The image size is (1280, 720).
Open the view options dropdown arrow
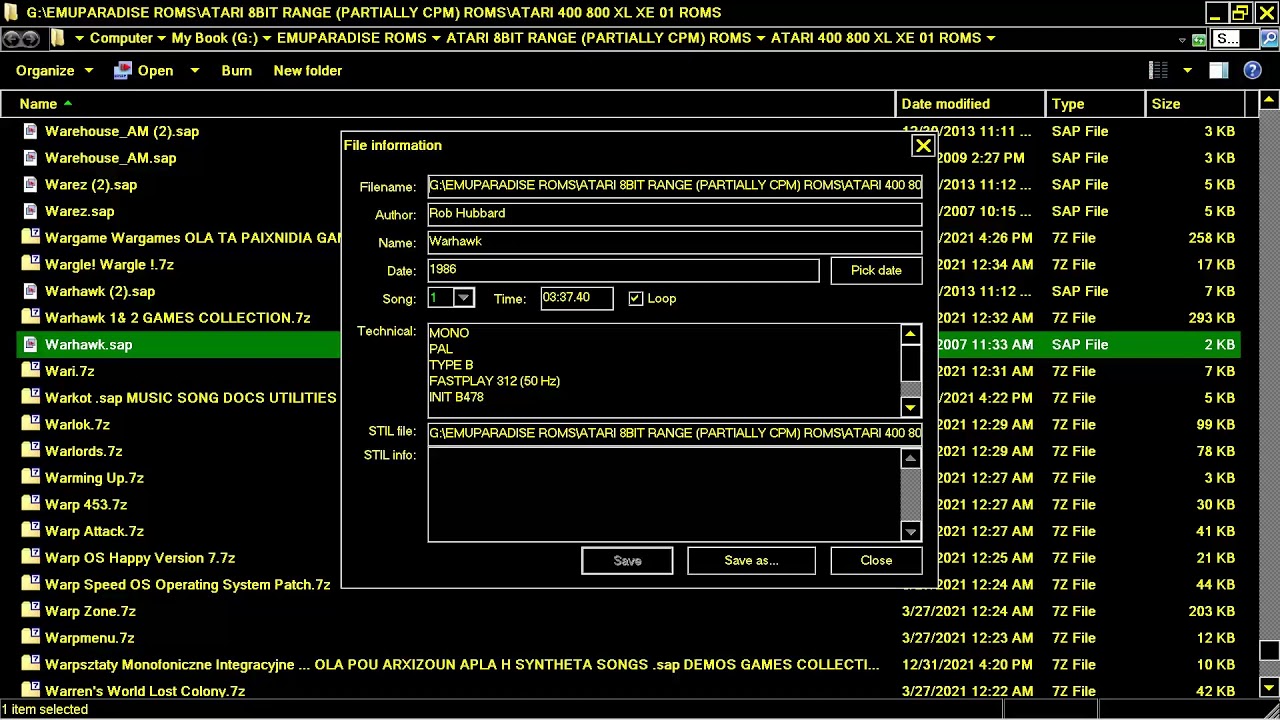[1187, 70]
